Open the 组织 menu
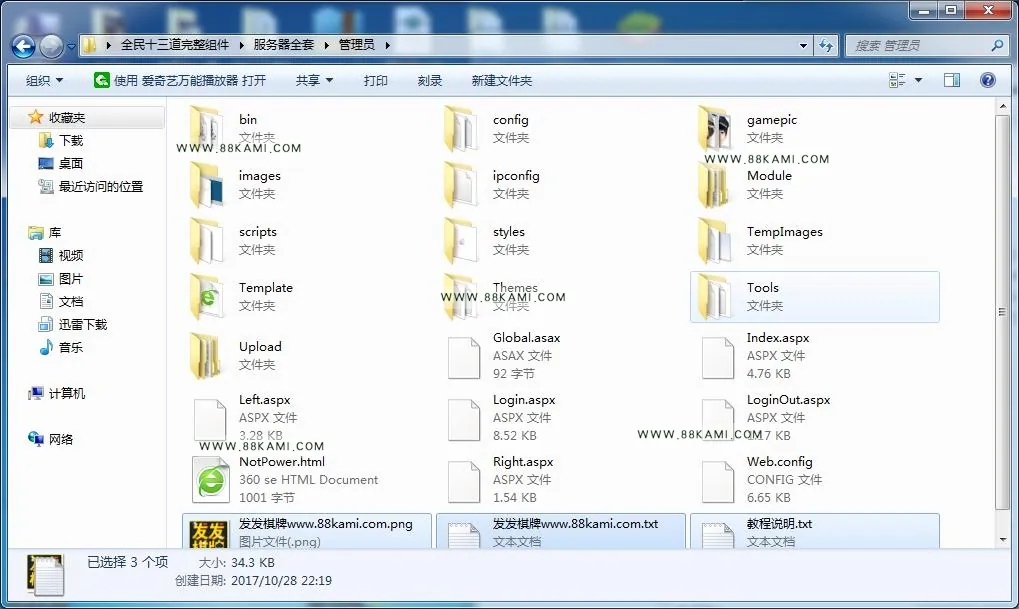The image size is (1019, 609). coord(44,81)
